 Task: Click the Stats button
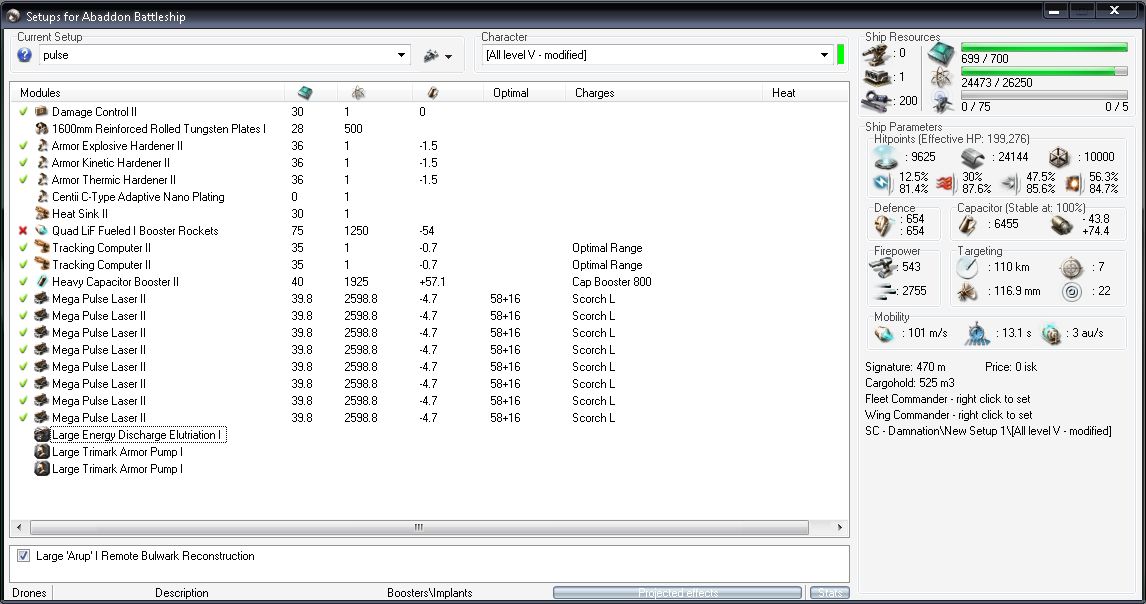pyautogui.click(x=830, y=593)
